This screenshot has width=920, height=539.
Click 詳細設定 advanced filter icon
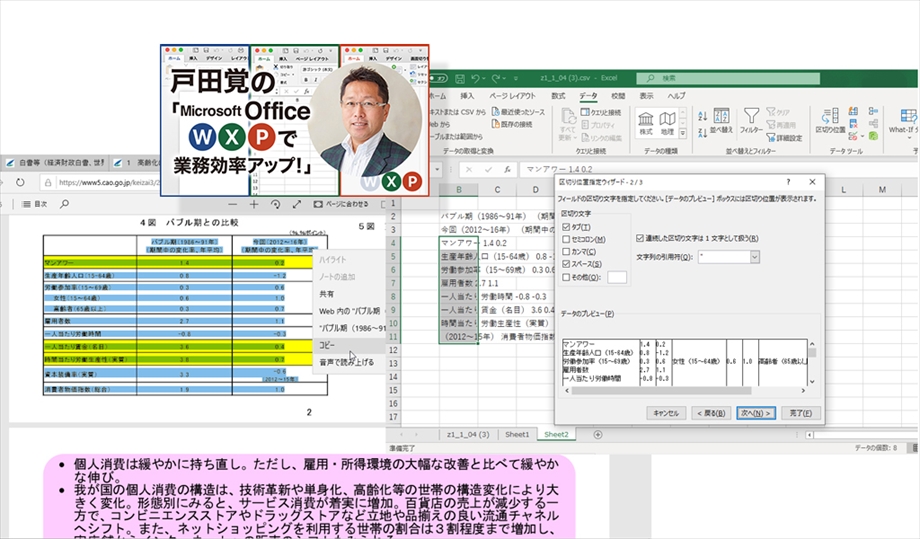784,138
